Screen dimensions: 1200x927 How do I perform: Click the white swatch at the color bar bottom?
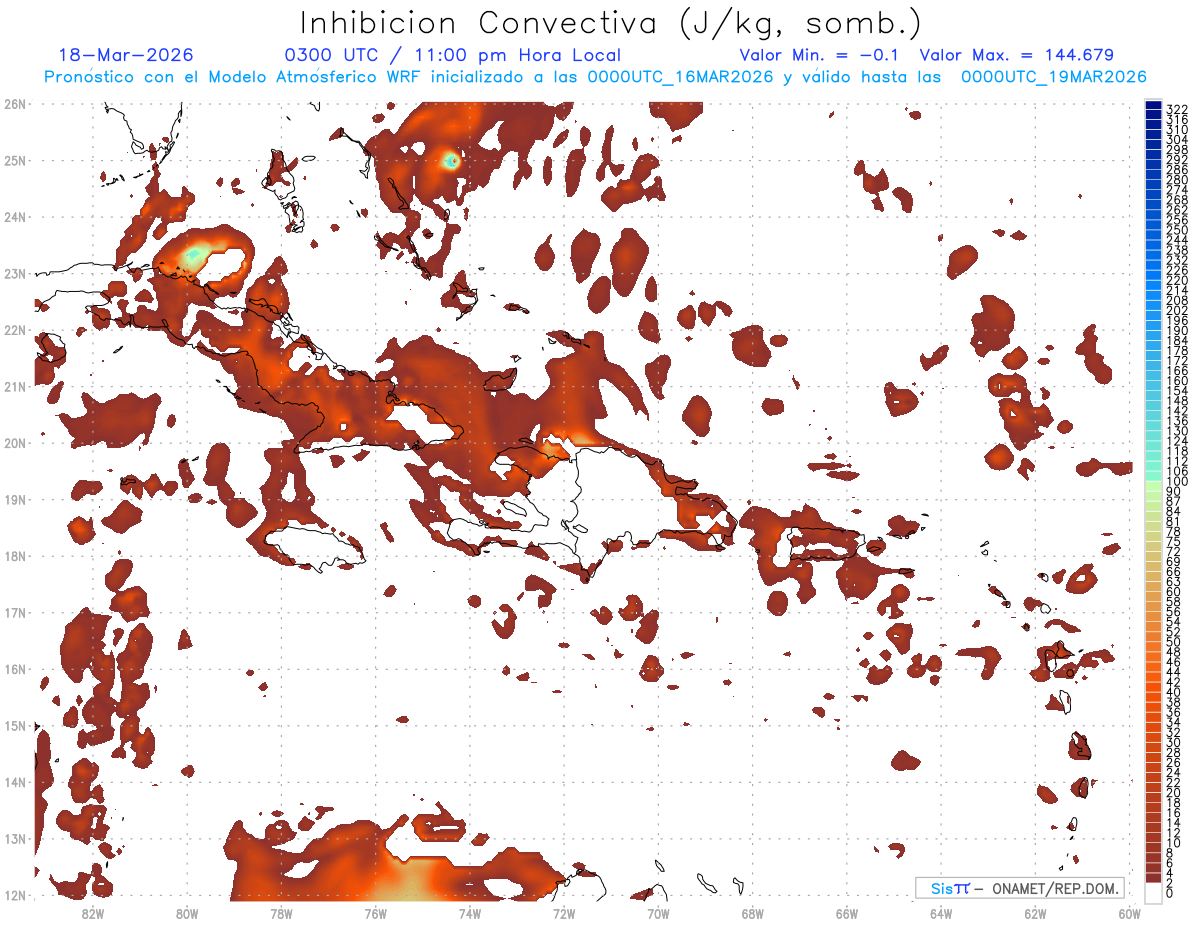coord(1154,891)
